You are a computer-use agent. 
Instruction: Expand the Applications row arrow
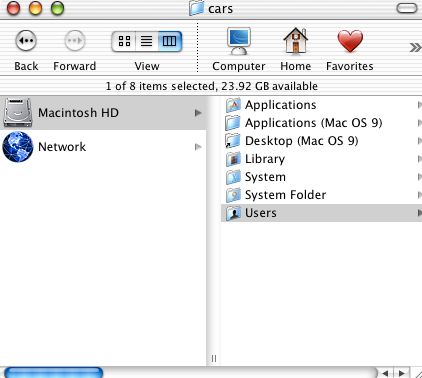point(419,105)
